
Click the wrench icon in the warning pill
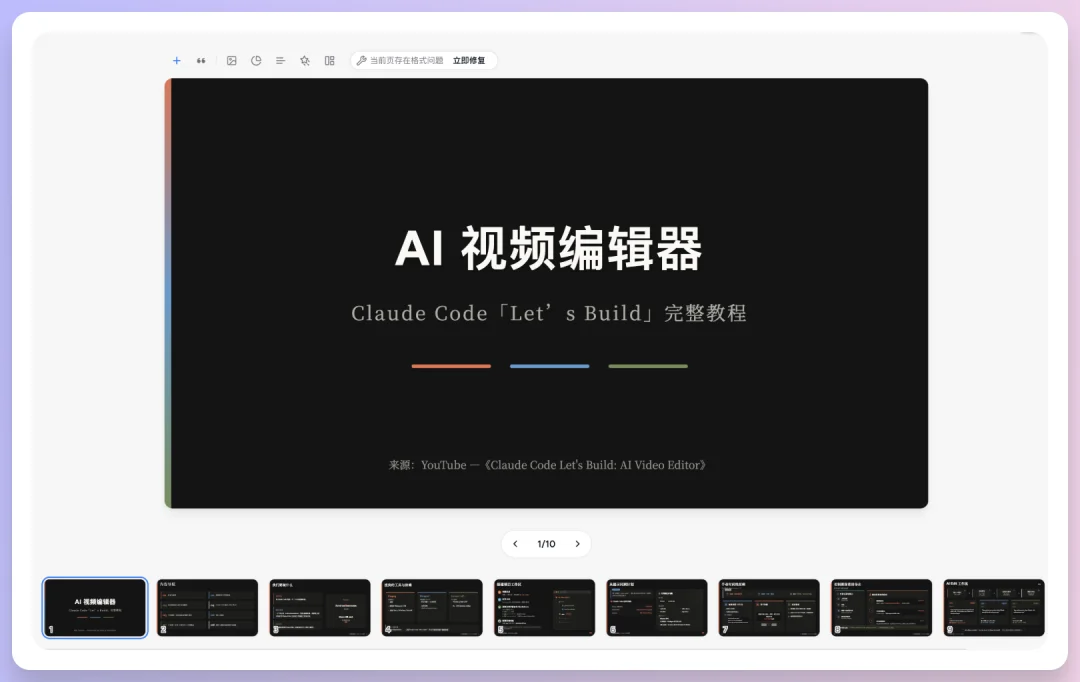(x=361, y=60)
